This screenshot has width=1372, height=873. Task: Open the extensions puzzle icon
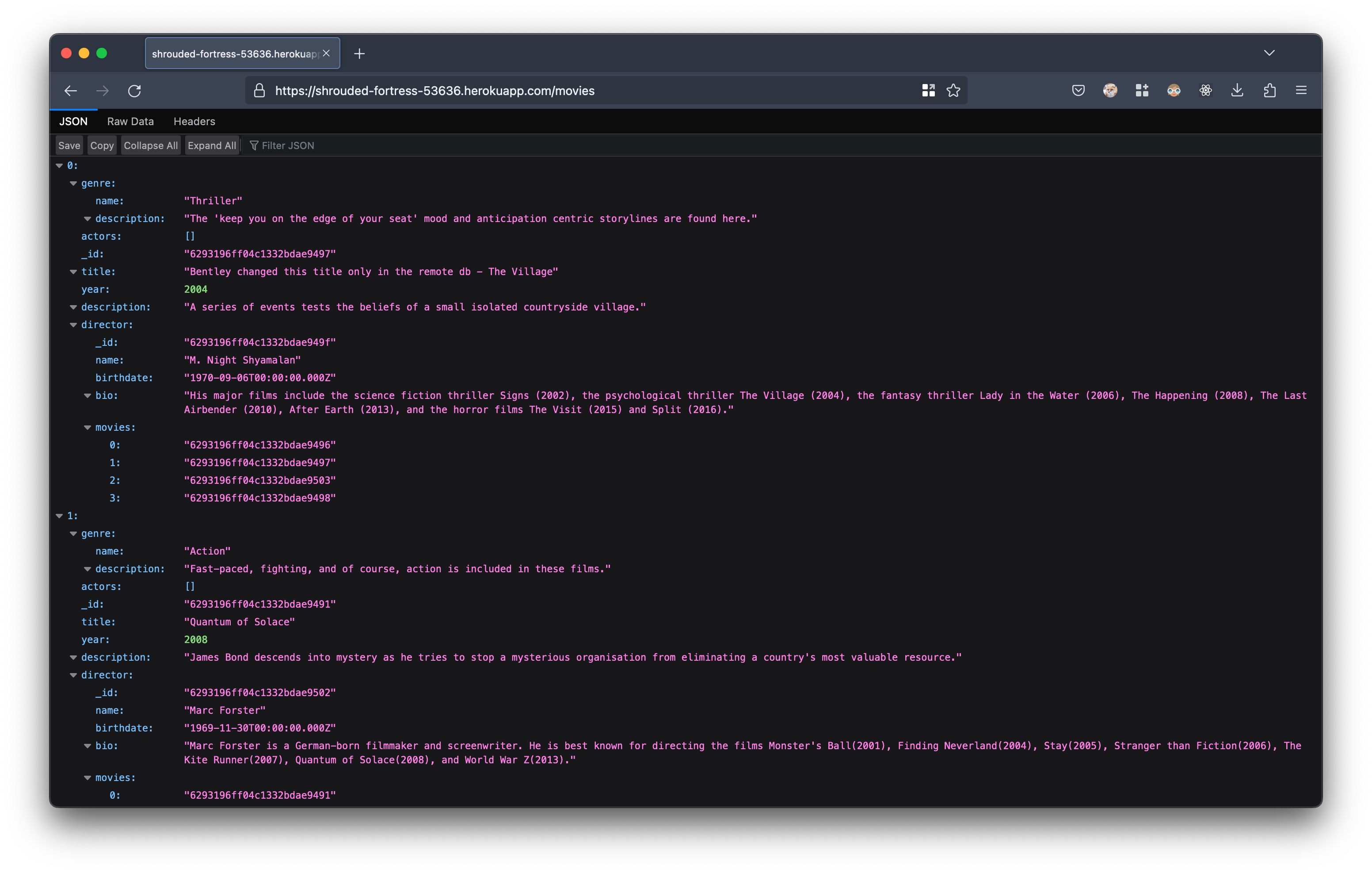[1269, 91]
